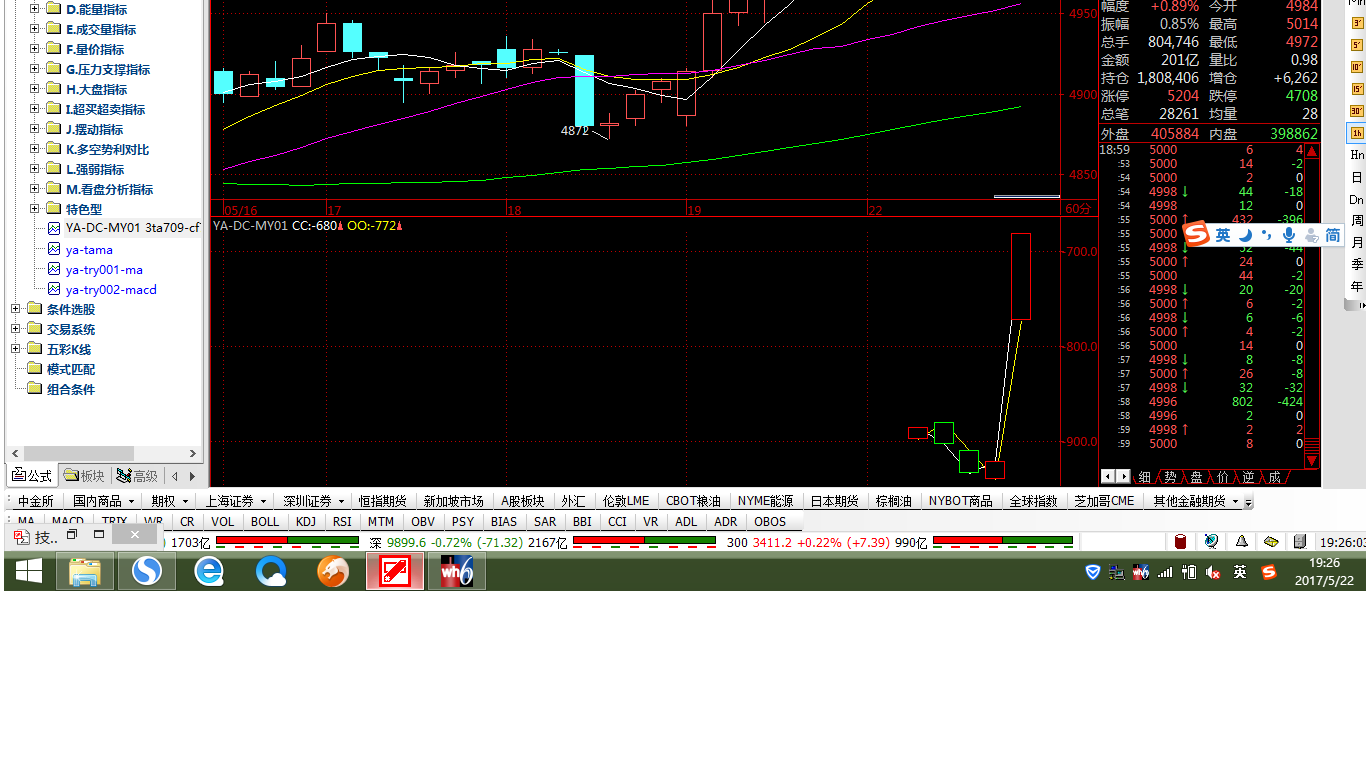The width and height of the screenshot is (1366, 768).
Task: Click the red up-arrow on the tick-list scrollbar
Action: click(x=1312, y=151)
